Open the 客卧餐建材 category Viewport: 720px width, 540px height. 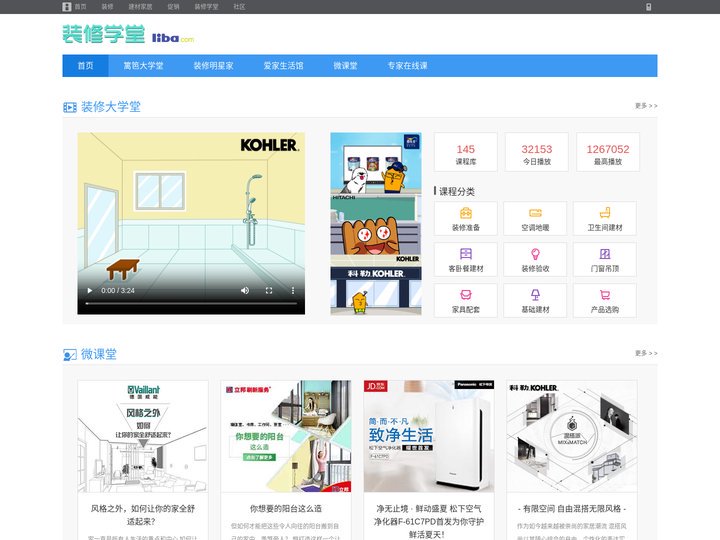[466, 259]
